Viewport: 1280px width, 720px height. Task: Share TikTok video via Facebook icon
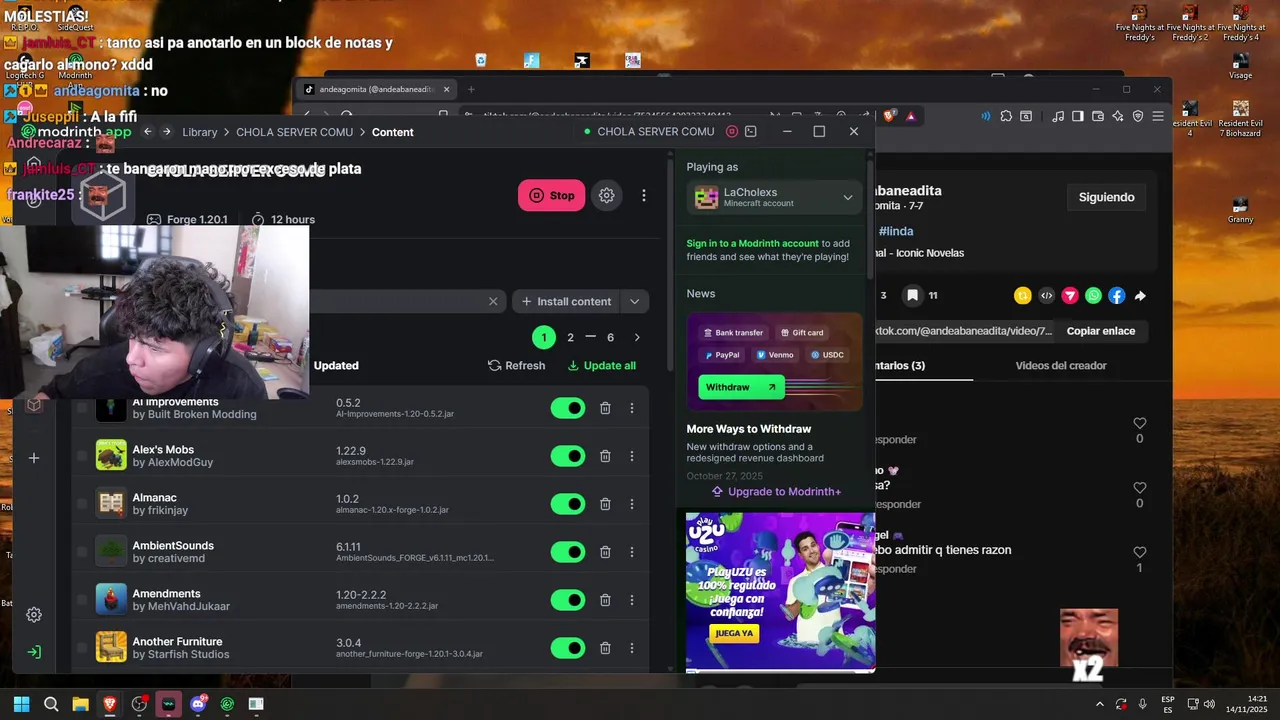tap(1117, 296)
